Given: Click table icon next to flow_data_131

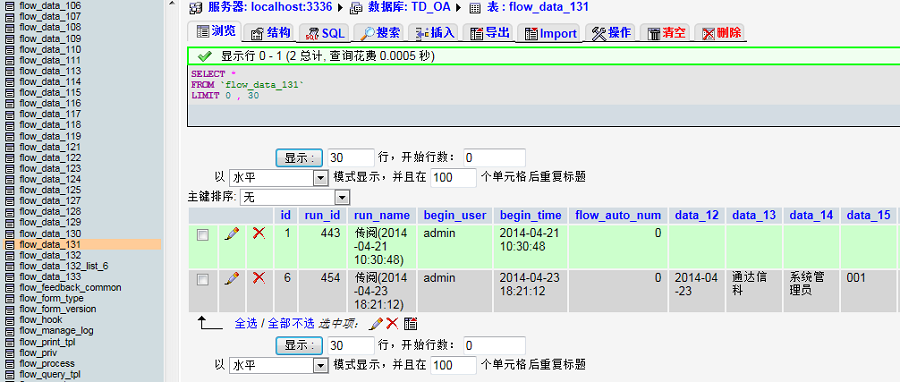Looking at the screenshot, I should (9, 244).
